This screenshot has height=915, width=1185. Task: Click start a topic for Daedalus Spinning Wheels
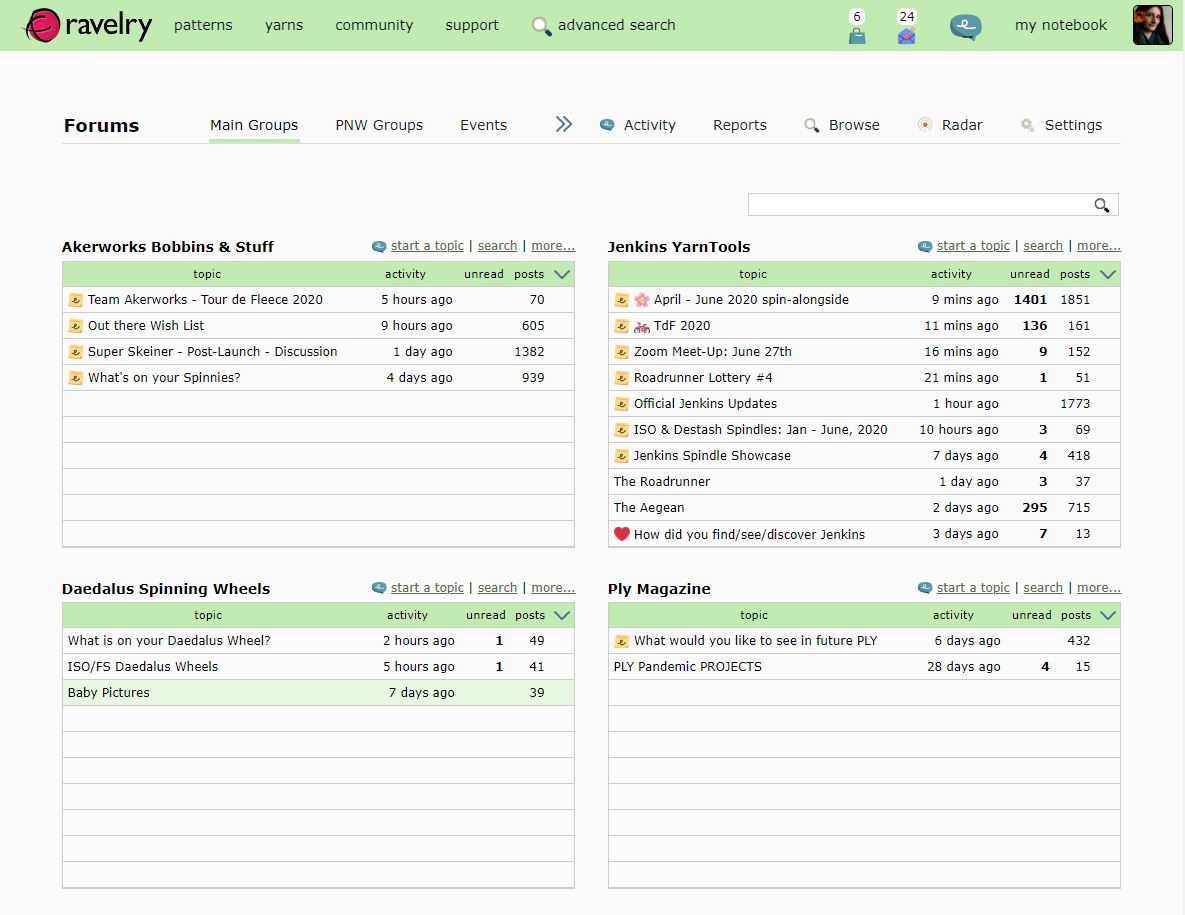(427, 588)
